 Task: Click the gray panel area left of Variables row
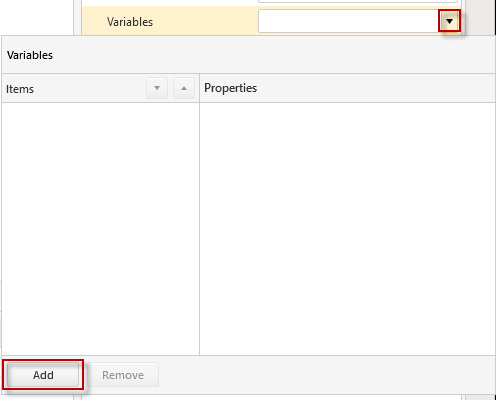pos(77,17)
